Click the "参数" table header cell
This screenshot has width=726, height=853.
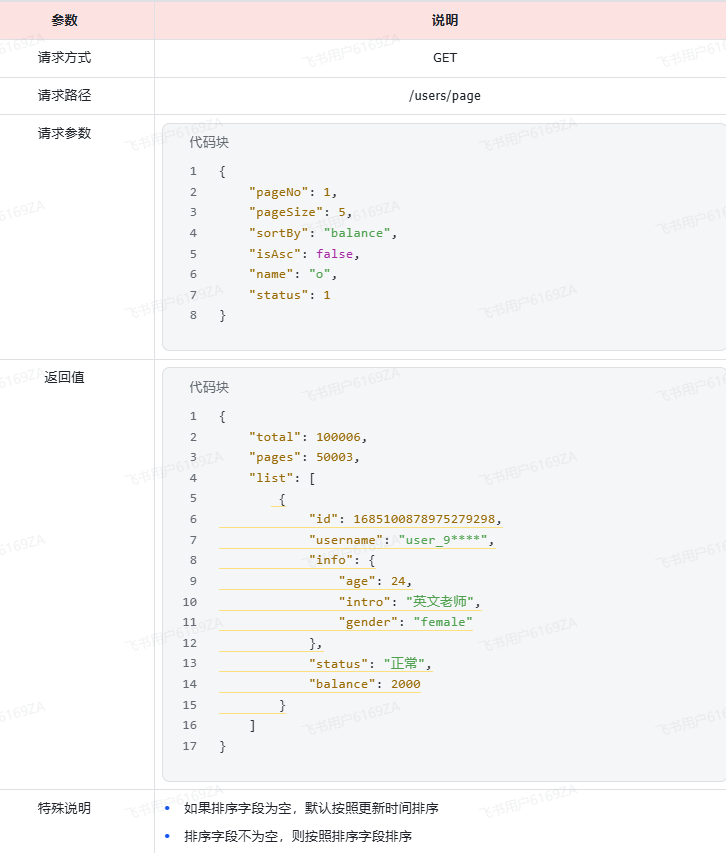64,20
